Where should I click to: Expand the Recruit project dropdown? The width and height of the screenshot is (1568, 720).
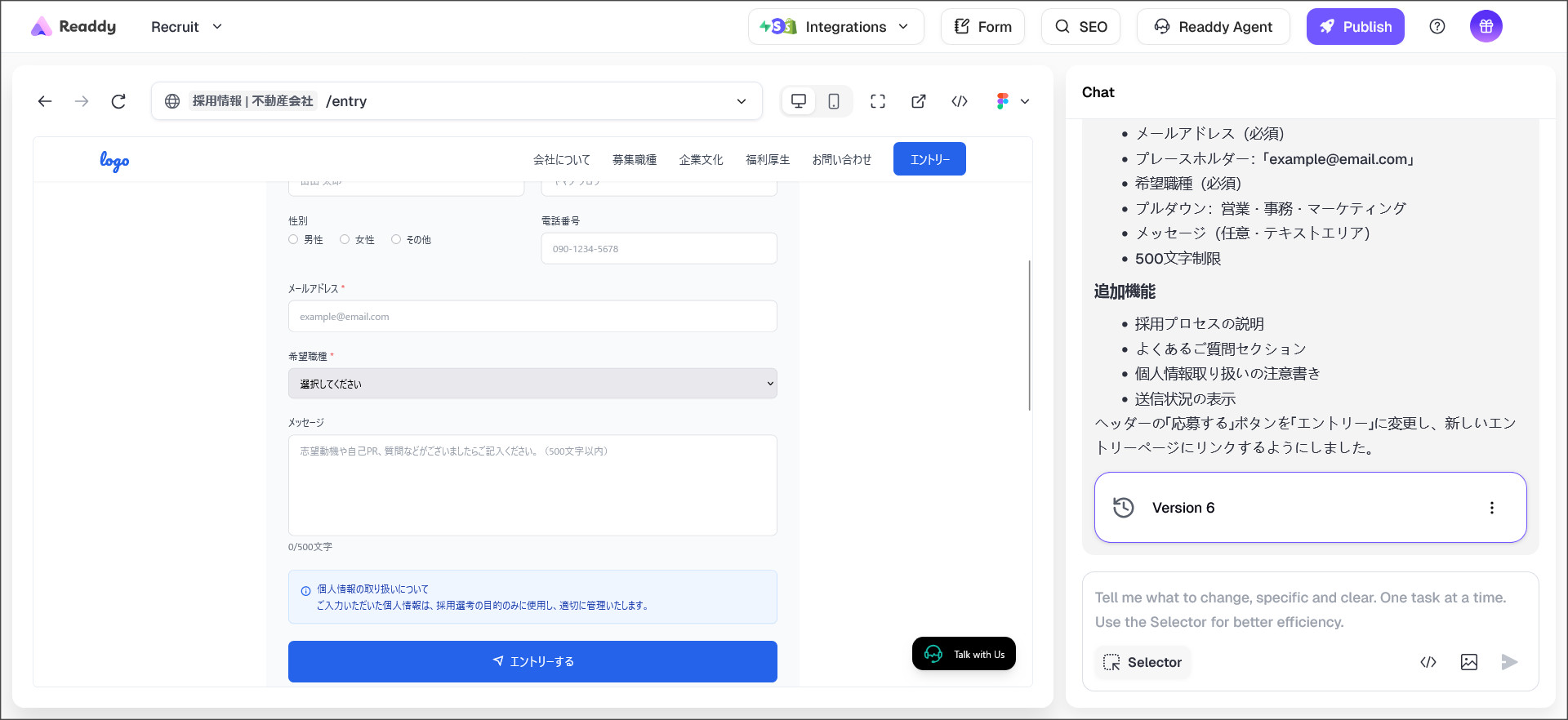pyautogui.click(x=186, y=26)
